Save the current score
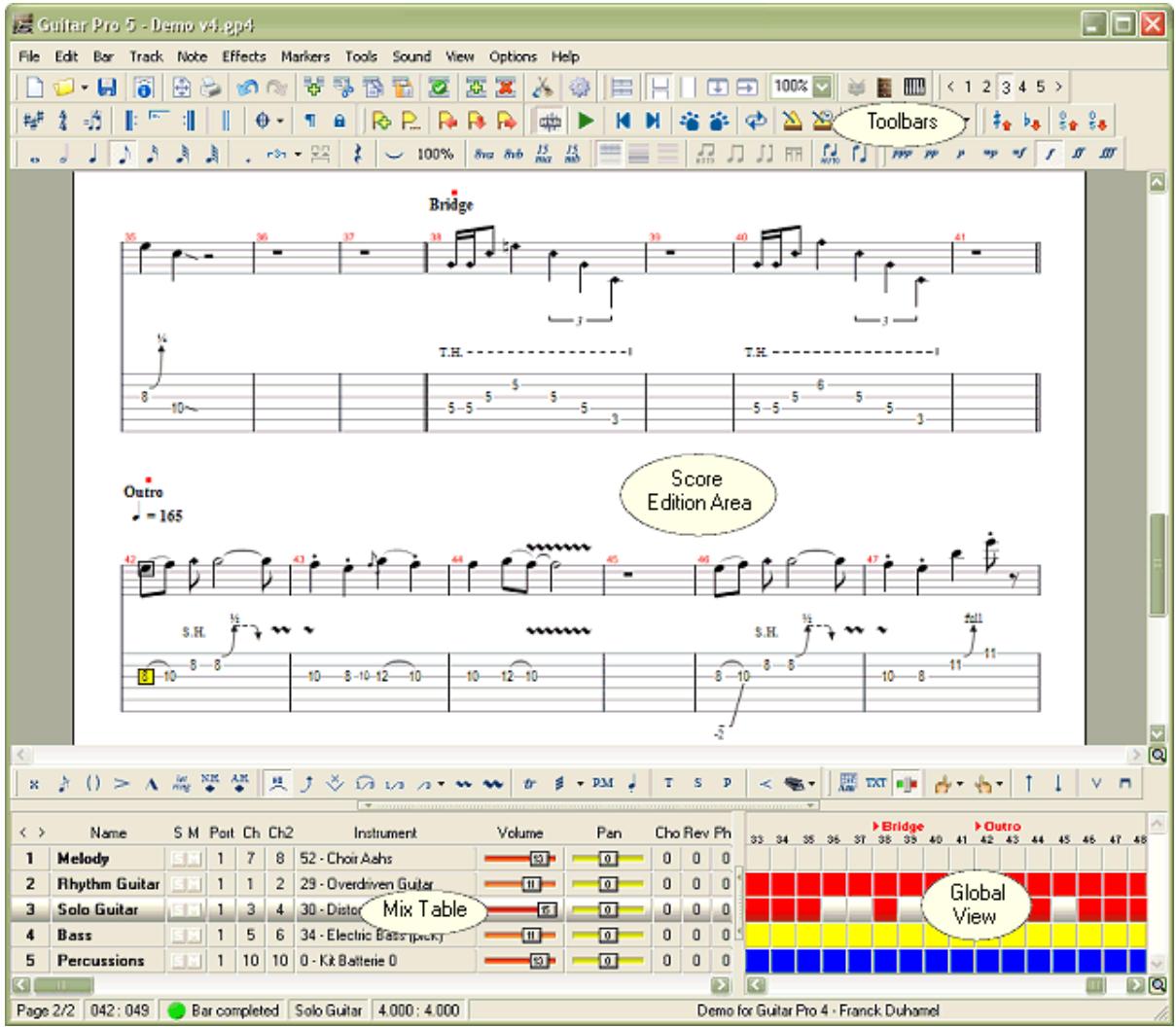 pyautogui.click(x=109, y=88)
